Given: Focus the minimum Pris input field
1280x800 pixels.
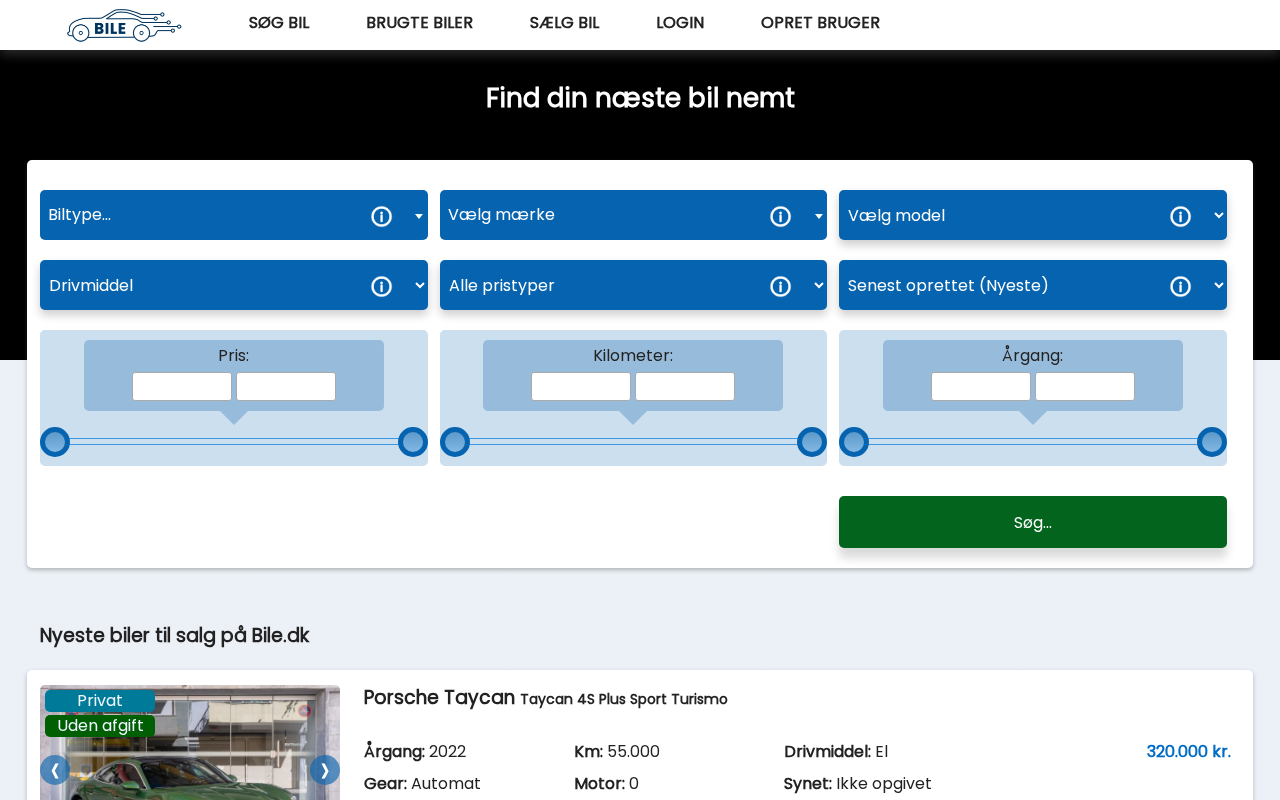Looking at the screenshot, I should (182, 387).
